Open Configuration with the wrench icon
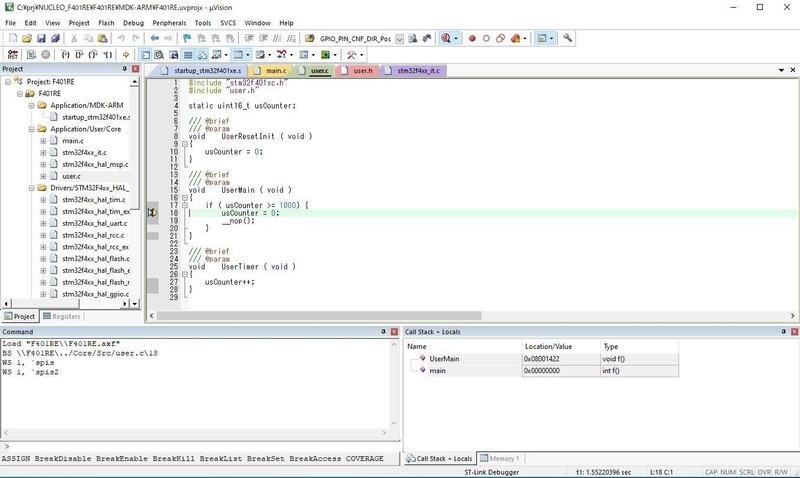Viewport: 800px width, 478px height. (x=567, y=38)
